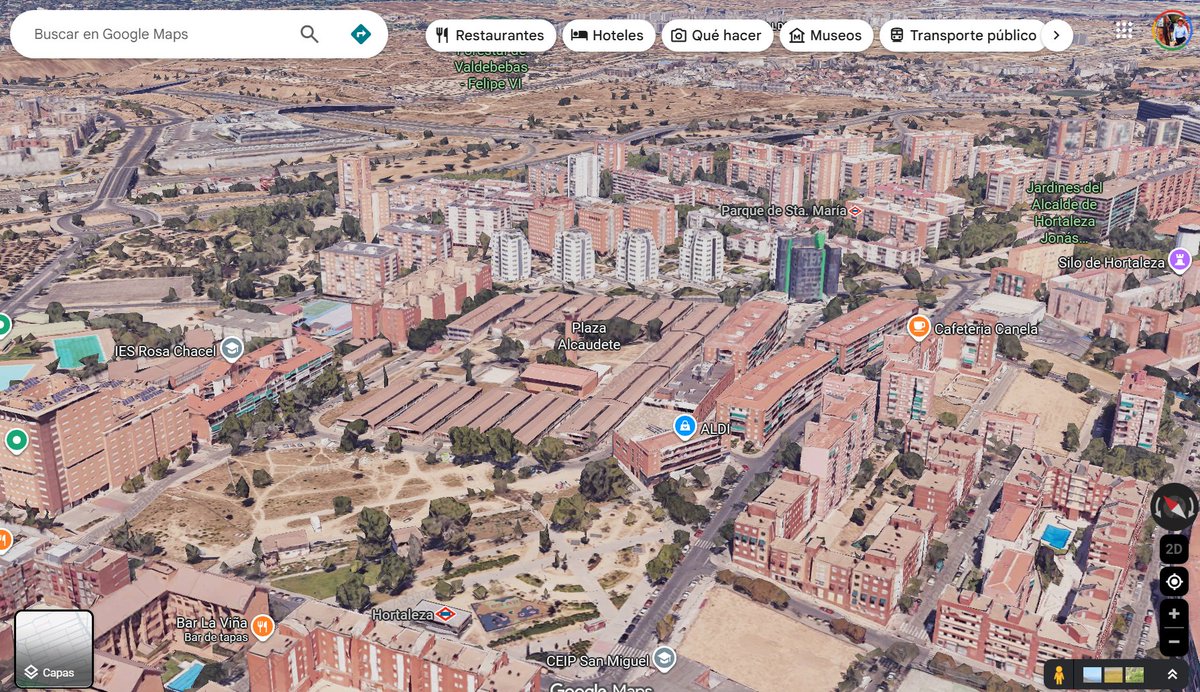Select the Transporte público chip
Screen dimensions: 1200x692
[x=963, y=35]
